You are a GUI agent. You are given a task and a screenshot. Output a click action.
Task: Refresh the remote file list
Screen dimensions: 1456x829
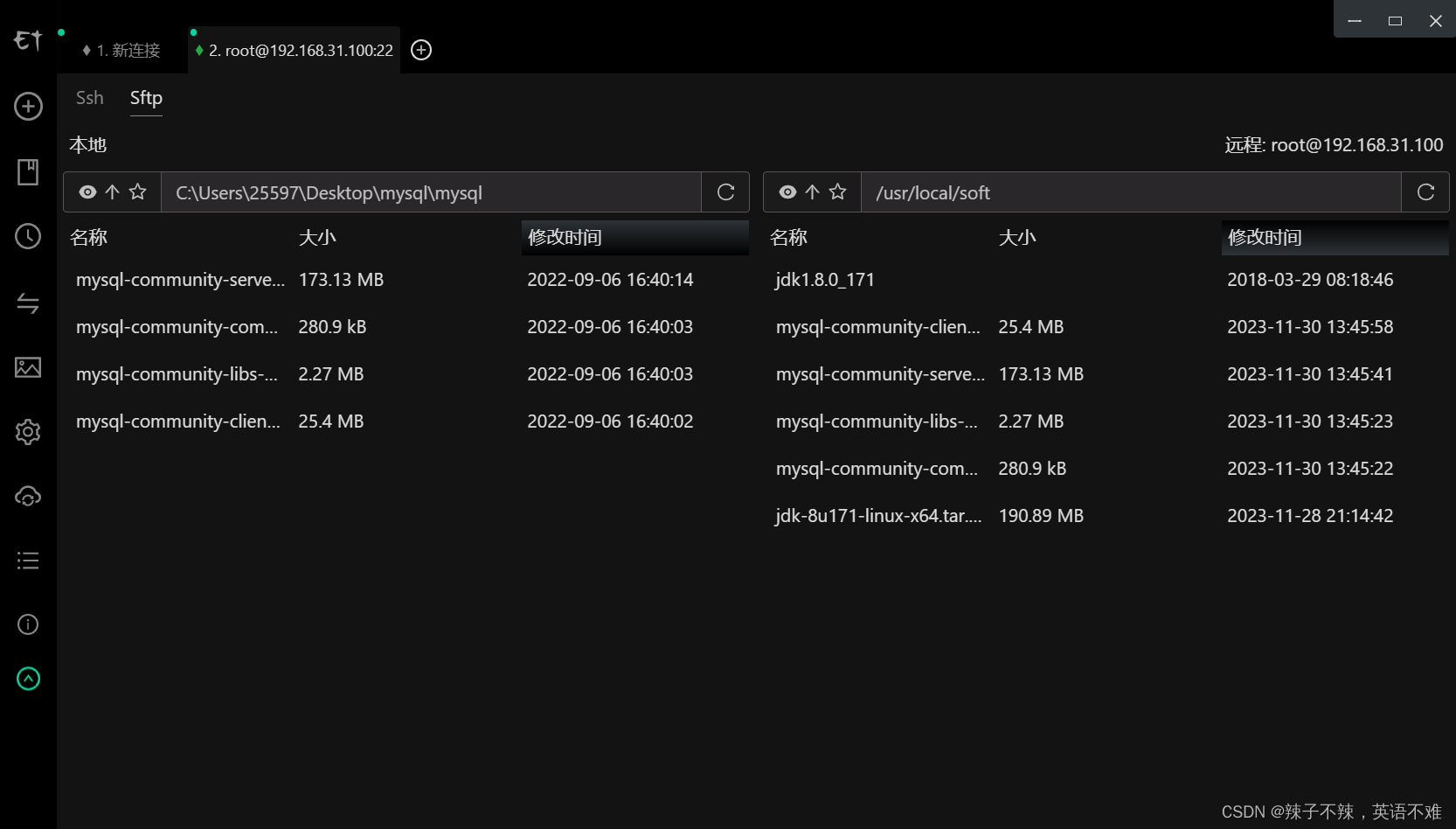[1425, 192]
